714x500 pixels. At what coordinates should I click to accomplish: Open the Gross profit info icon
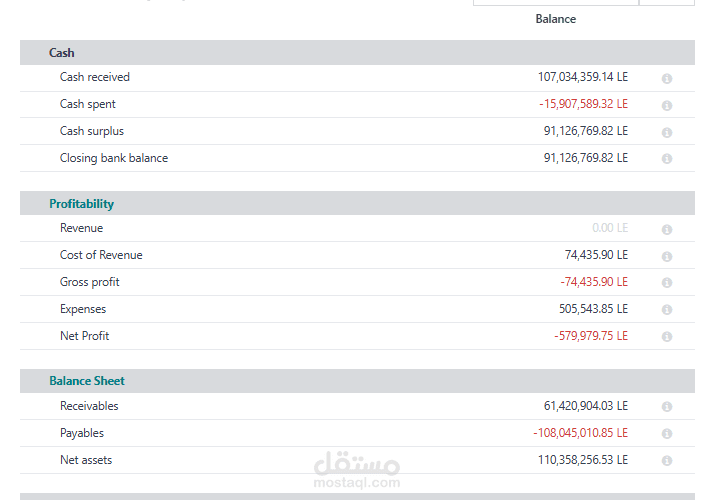click(666, 283)
